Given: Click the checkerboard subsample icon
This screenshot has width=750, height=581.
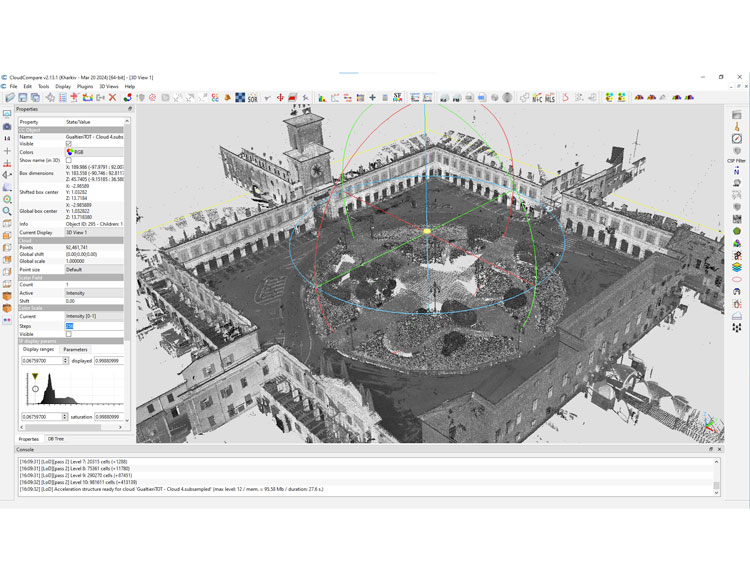Looking at the screenshot, I should [x=240, y=98].
